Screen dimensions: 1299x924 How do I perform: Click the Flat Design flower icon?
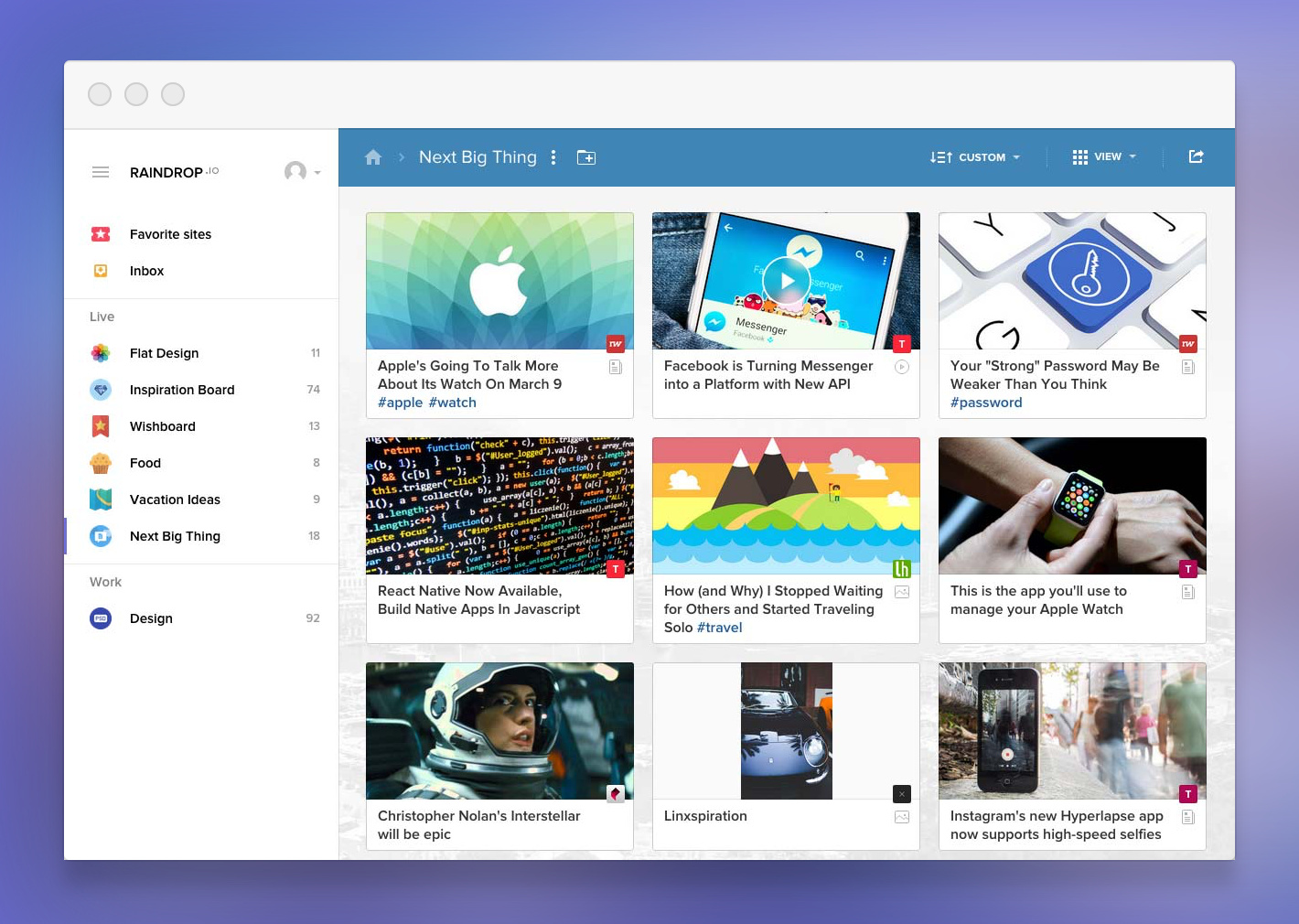101,353
